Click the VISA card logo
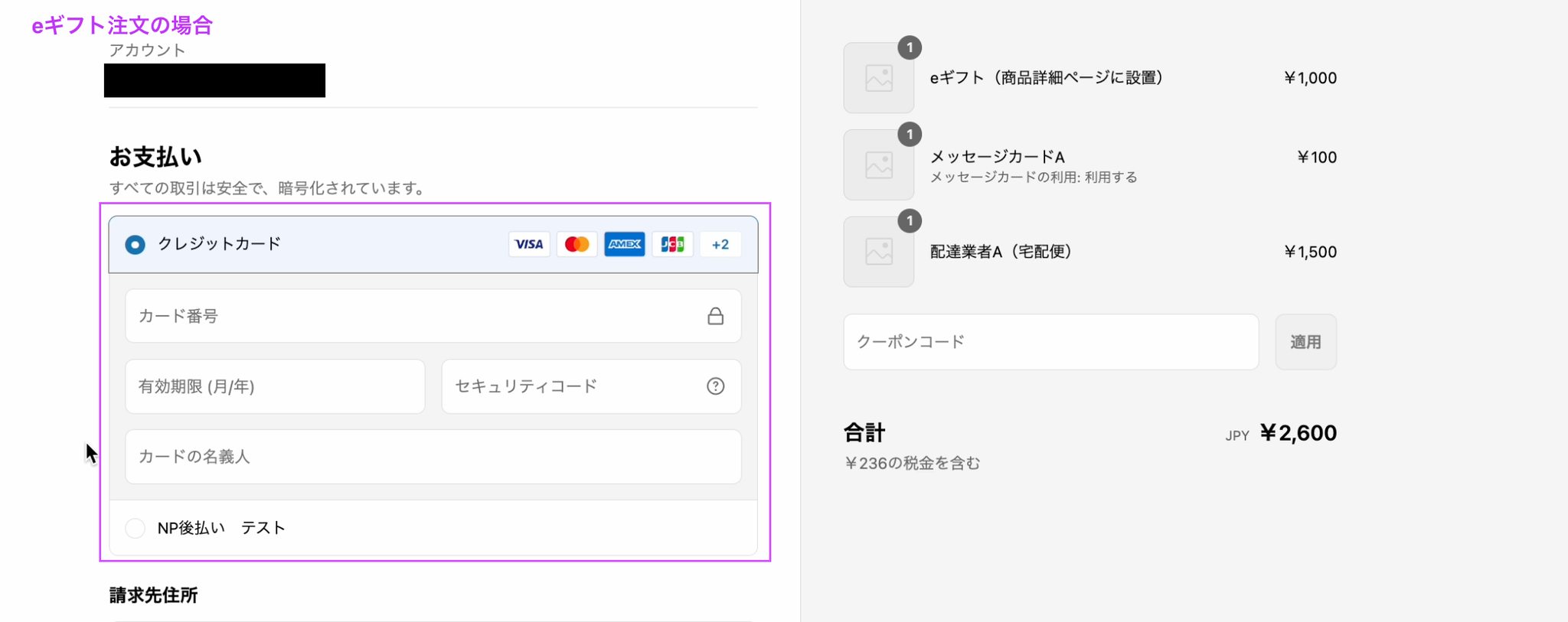Image resolution: width=1568 pixels, height=622 pixels. [x=529, y=244]
